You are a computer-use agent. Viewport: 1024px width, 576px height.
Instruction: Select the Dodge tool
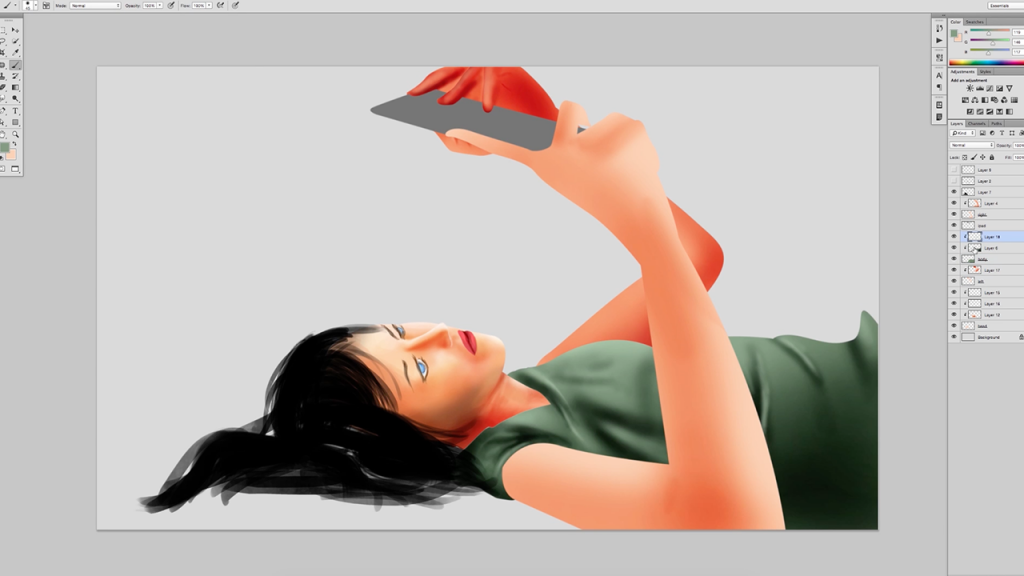coord(15,98)
